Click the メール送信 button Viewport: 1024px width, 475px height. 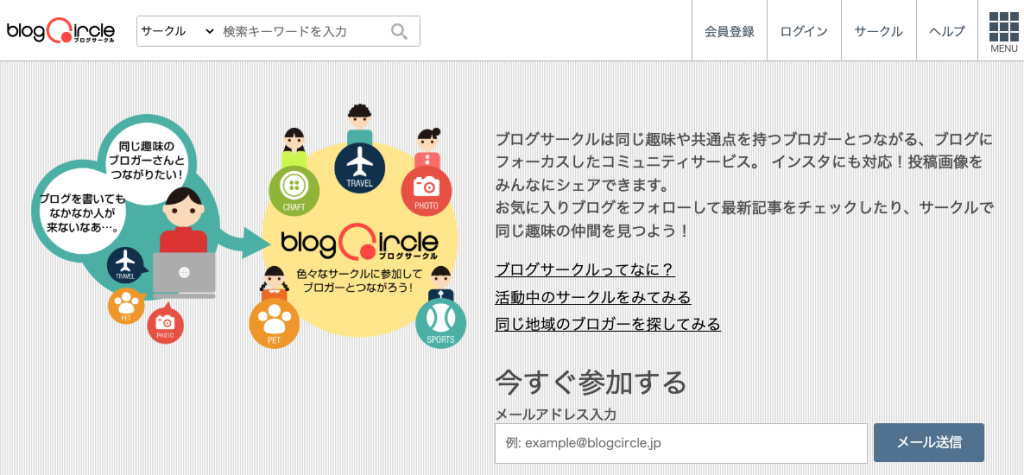tap(929, 442)
